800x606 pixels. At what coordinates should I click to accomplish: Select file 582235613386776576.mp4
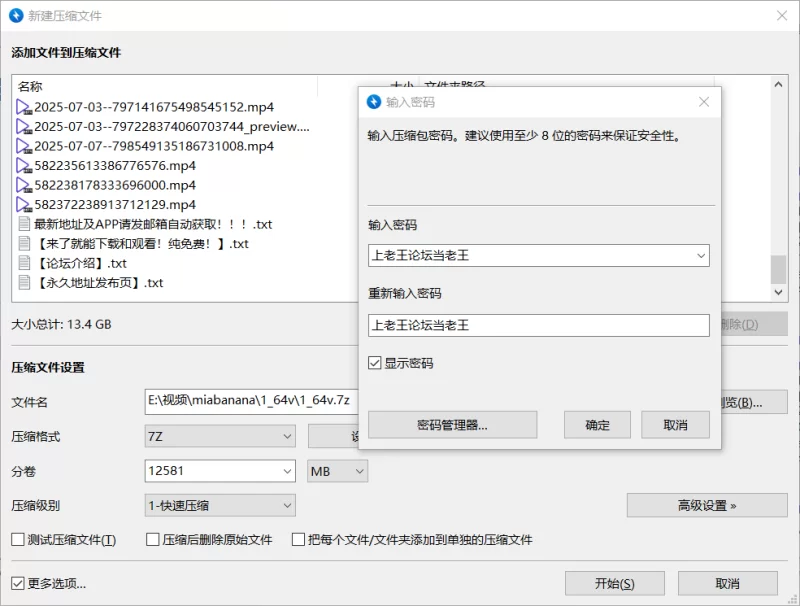tap(115, 166)
